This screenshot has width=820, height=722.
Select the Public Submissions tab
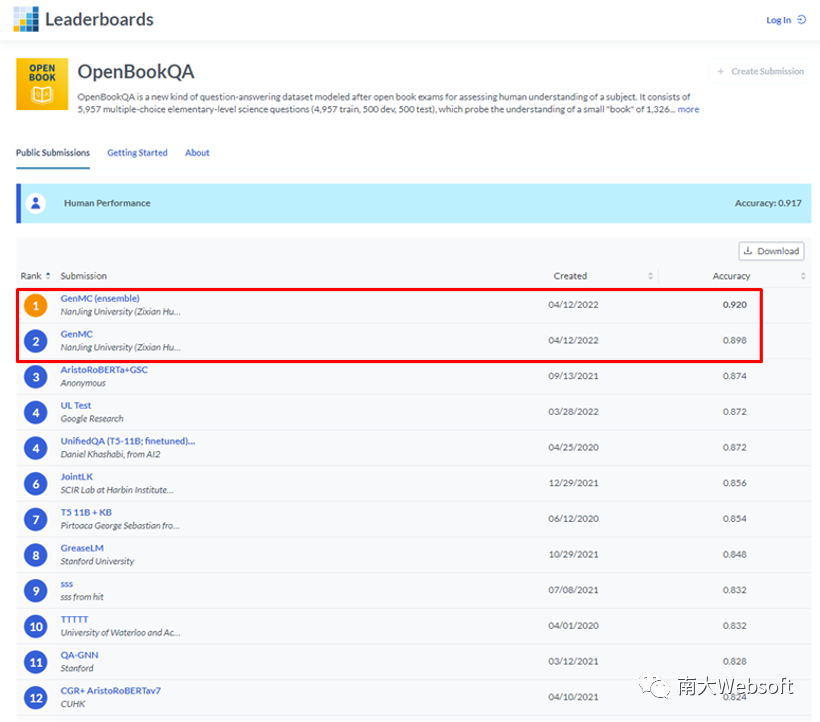tap(53, 153)
